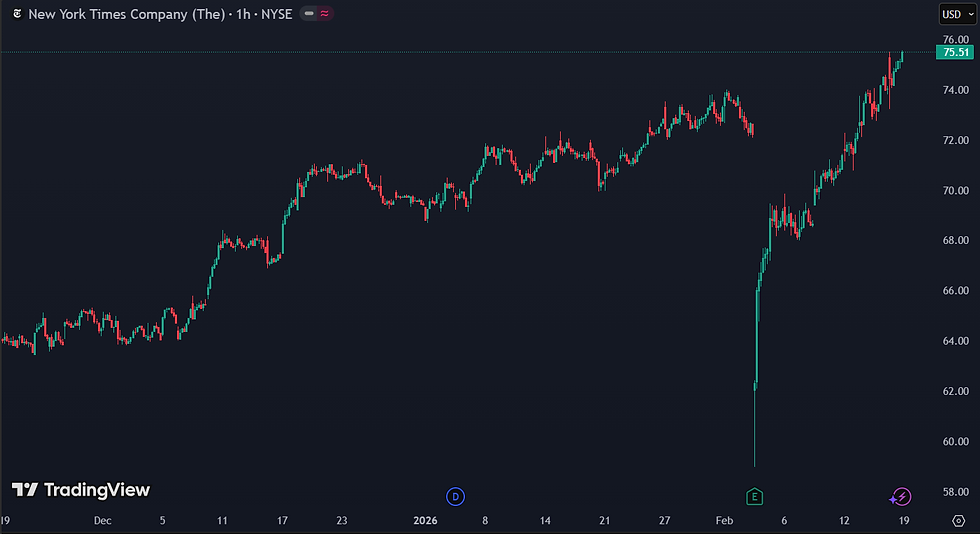
Task: Click the 60.00 price scale label
Action: coord(956,441)
